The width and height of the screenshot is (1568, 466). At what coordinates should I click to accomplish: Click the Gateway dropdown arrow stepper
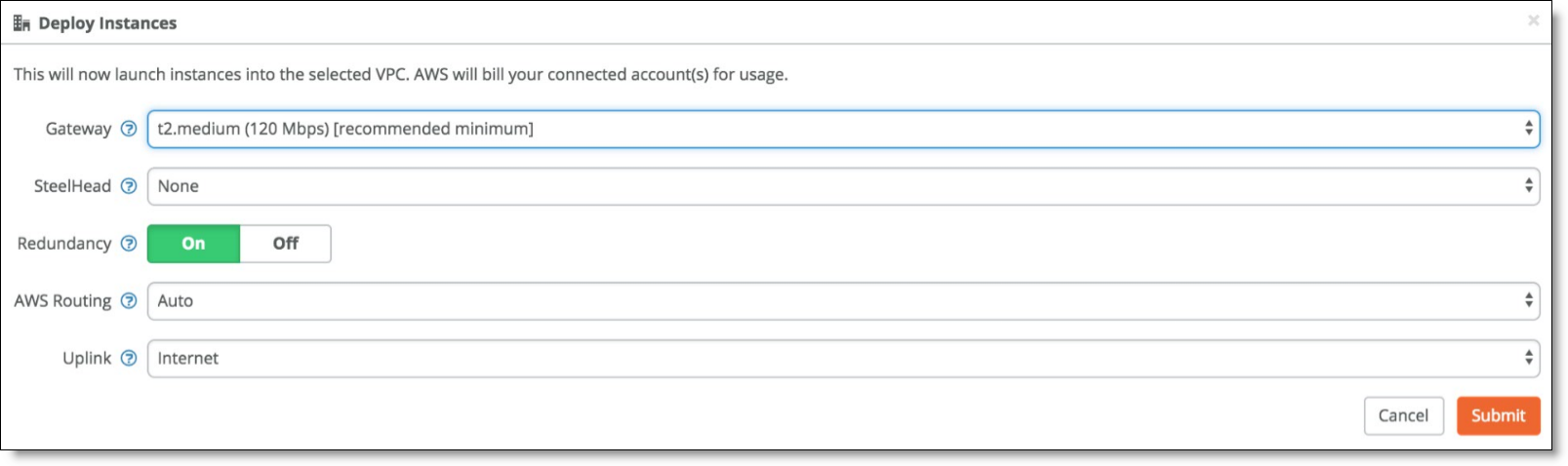point(1528,129)
